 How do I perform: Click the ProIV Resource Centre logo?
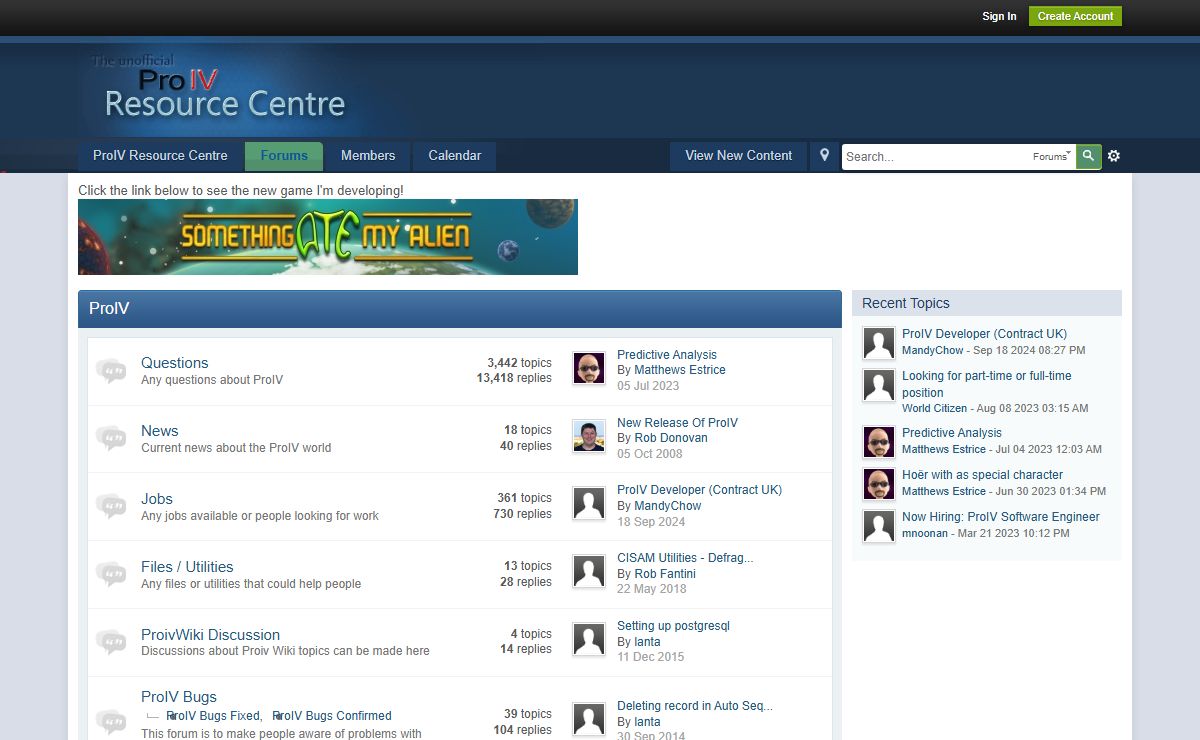[x=219, y=88]
